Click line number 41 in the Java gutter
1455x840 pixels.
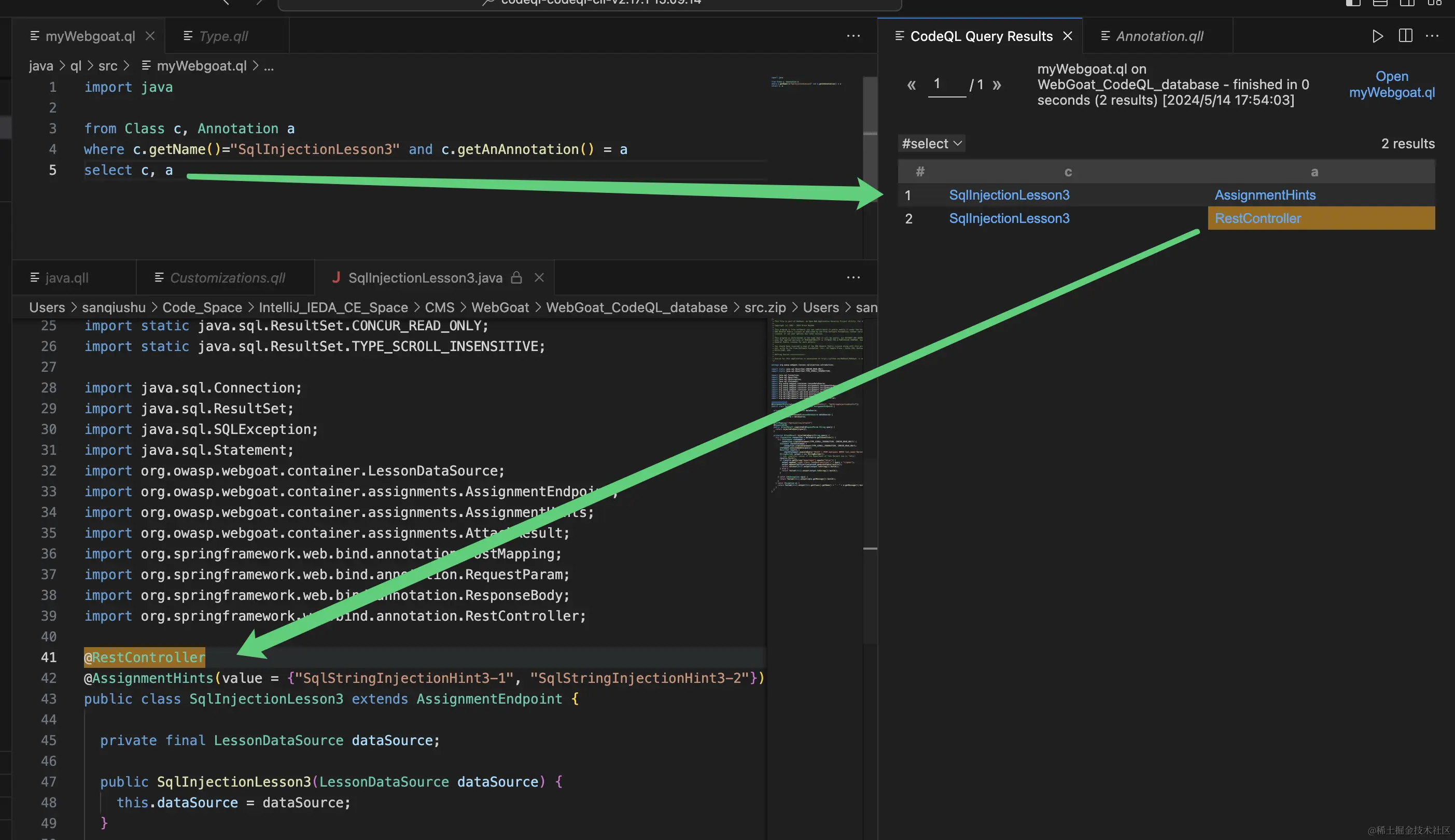tap(48, 657)
